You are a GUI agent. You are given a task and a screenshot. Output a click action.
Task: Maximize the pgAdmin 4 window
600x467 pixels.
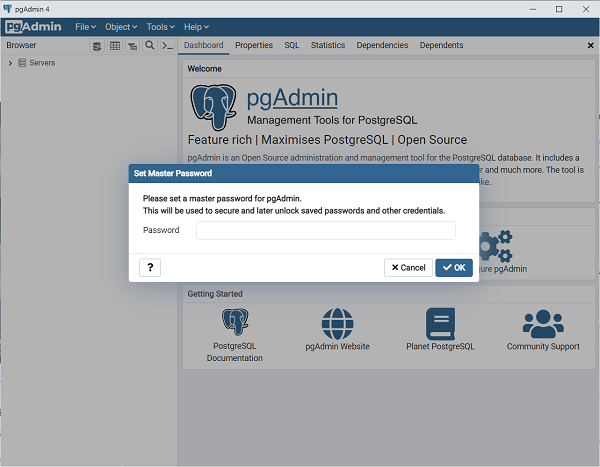559,9
